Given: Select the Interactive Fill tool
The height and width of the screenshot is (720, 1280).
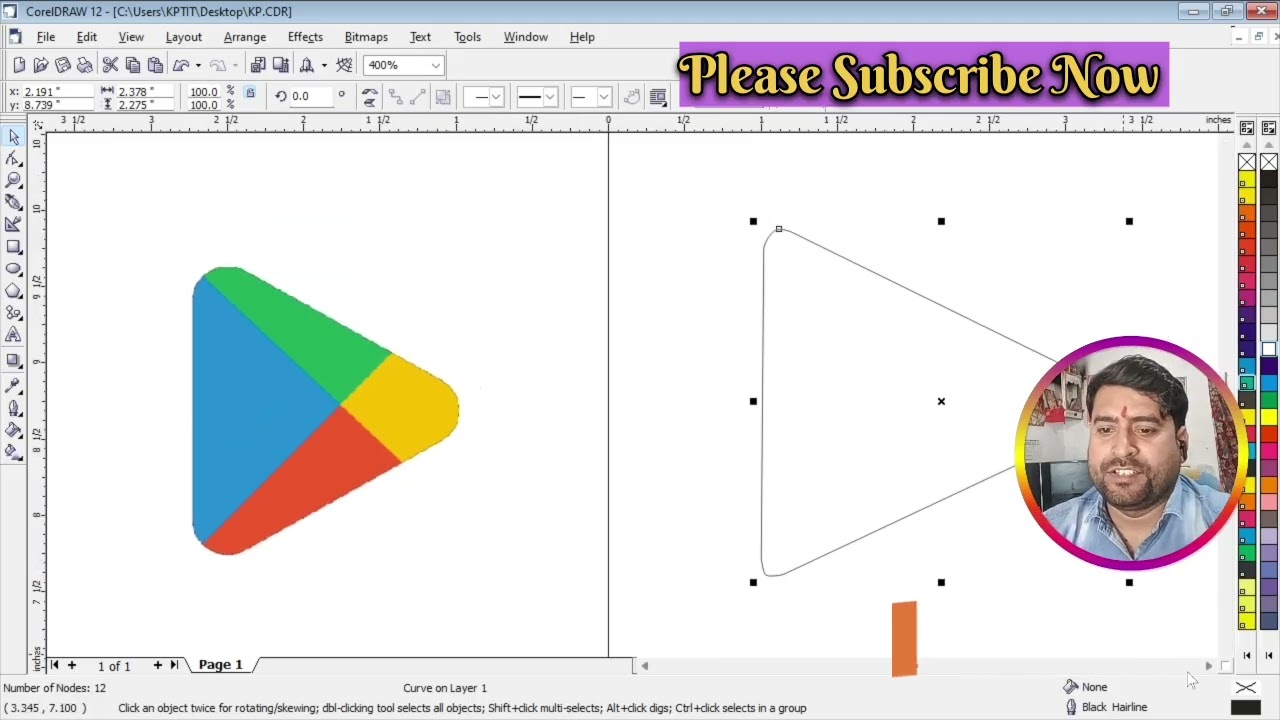Looking at the screenshot, I should 13,452.
